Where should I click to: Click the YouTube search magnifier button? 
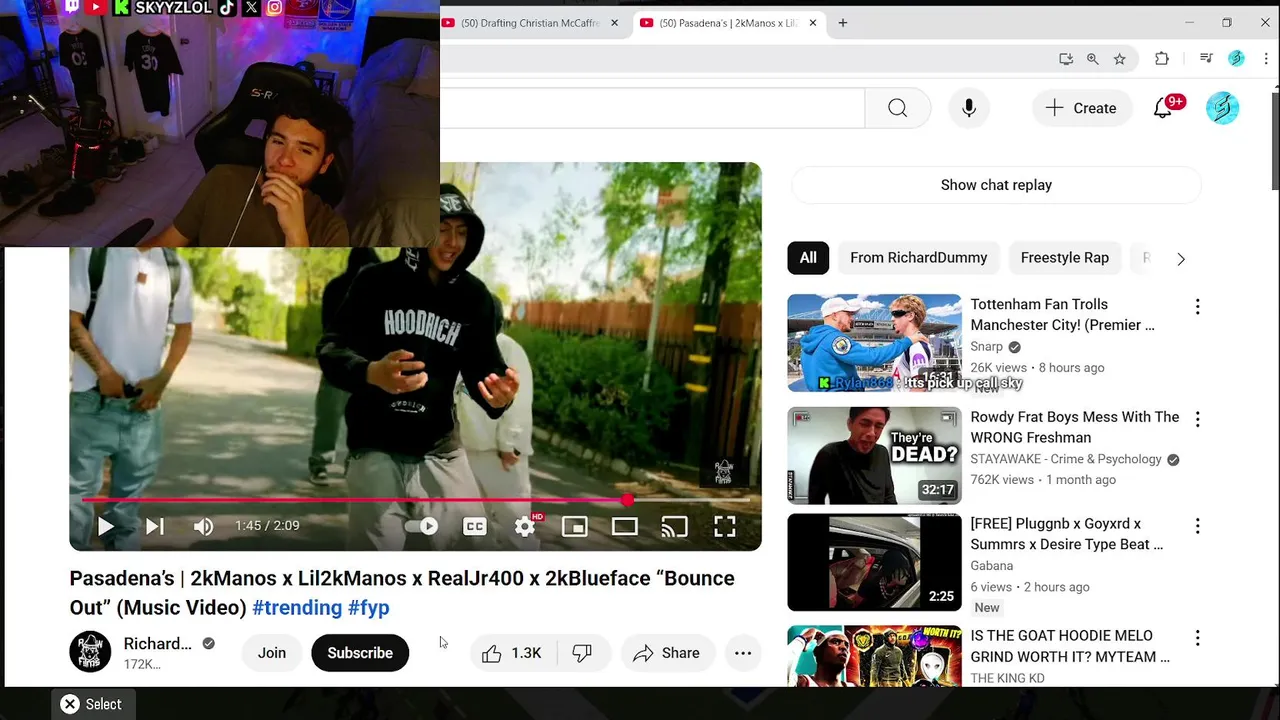coord(898,108)
